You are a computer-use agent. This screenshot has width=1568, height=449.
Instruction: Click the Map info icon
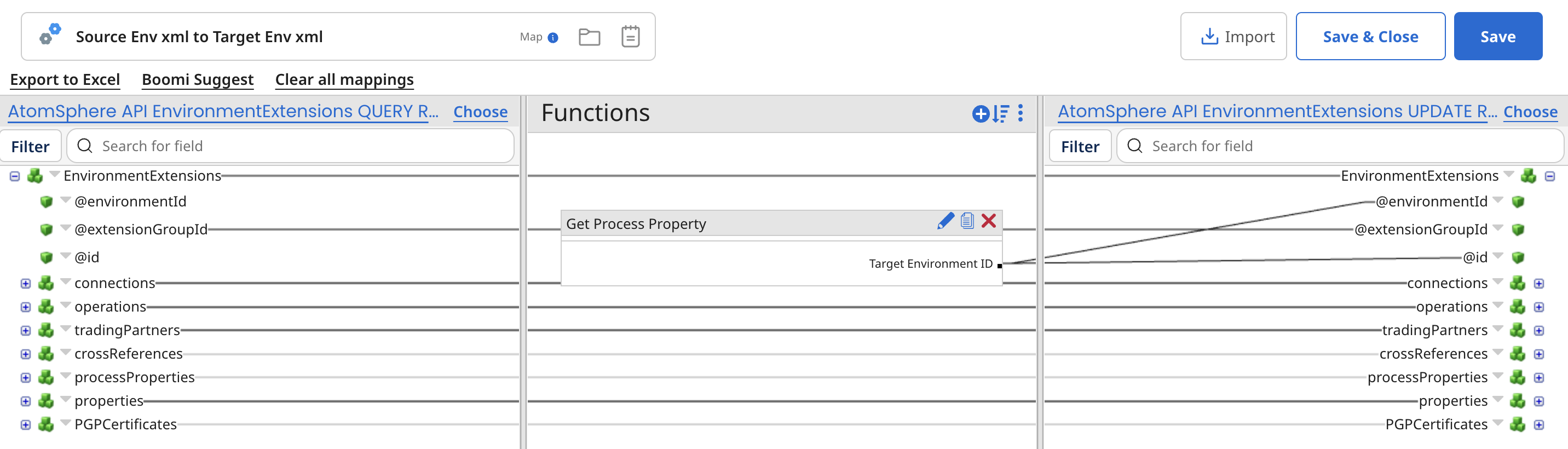point(553,37)
